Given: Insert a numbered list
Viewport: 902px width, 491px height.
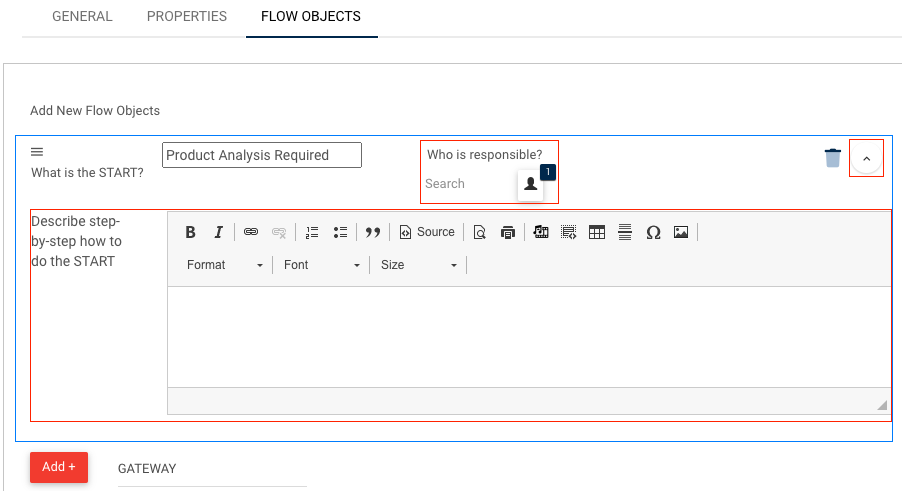Looking at the screenshot, I should click(312, 232).
